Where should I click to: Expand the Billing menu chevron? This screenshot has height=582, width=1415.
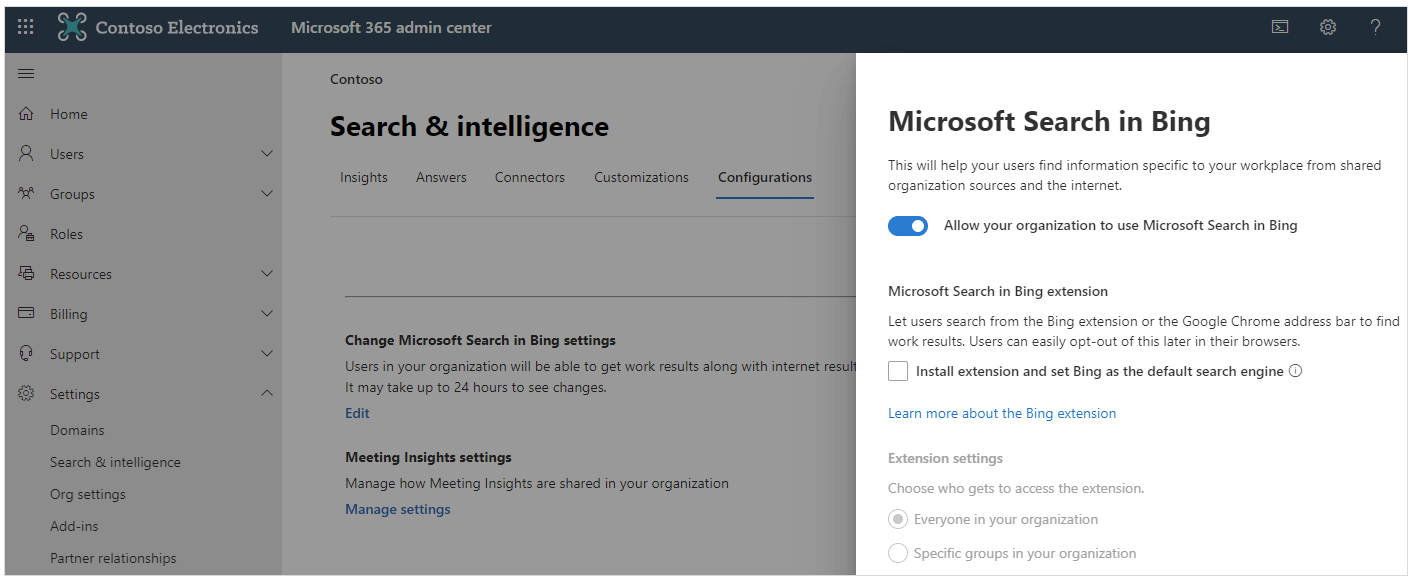pos(267,314)
